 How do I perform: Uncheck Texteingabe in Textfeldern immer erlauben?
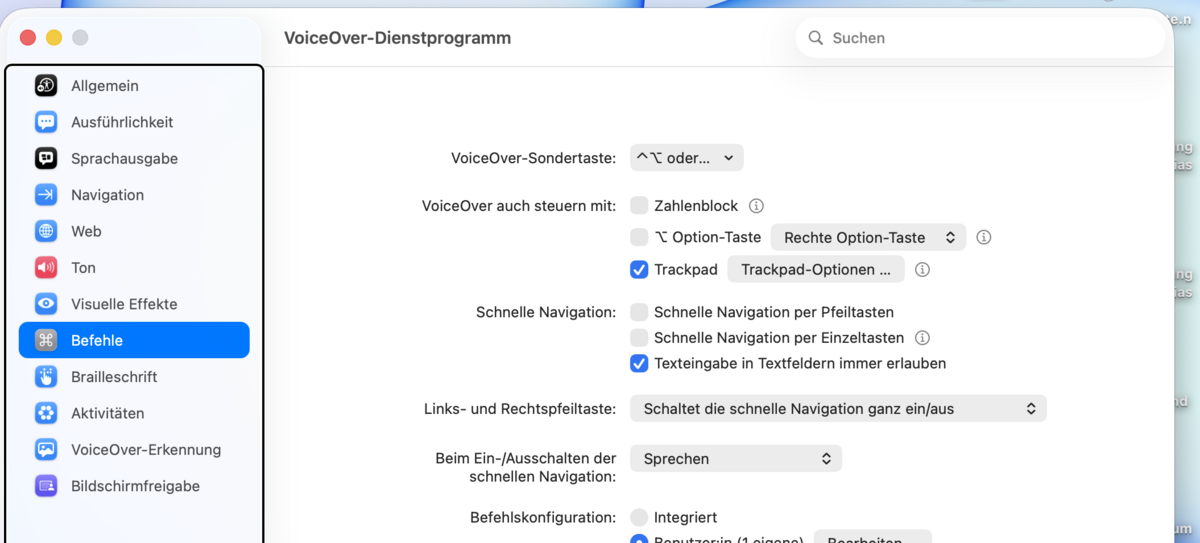pos(639,363)
